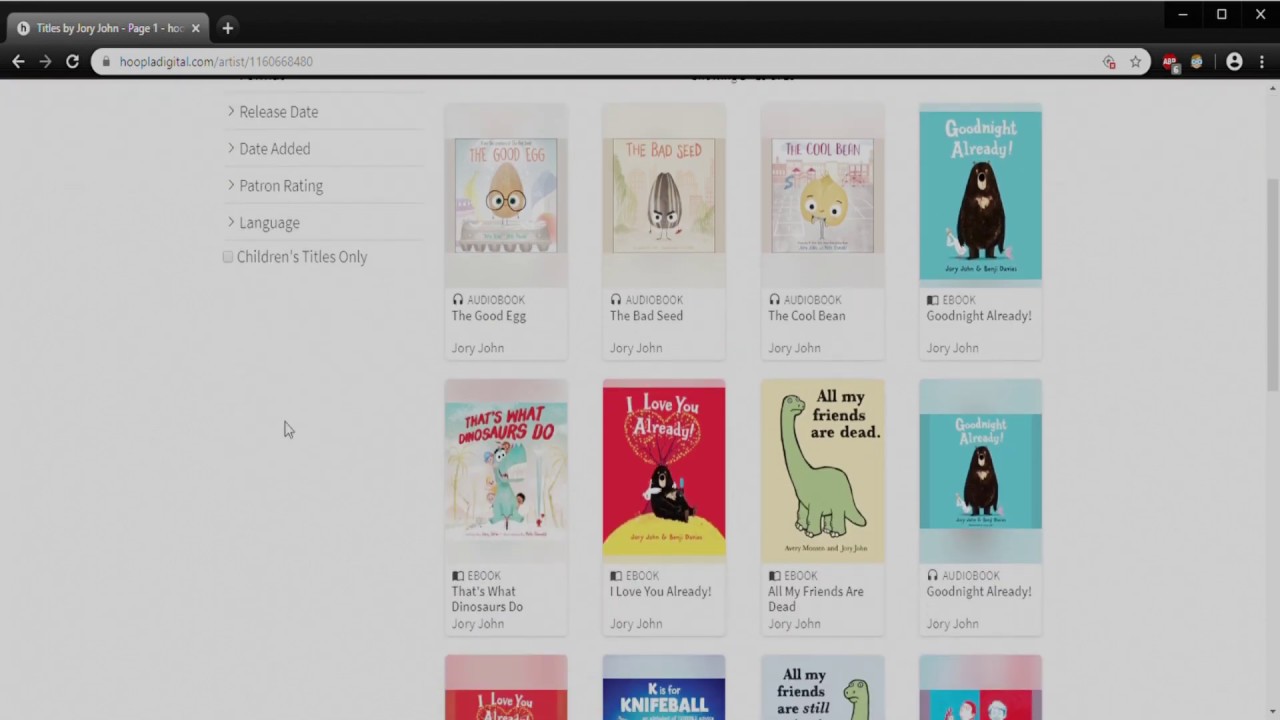Open the Chrome profile menu
This screenshot has height=720, width=1280.
tap(1234, 62)
